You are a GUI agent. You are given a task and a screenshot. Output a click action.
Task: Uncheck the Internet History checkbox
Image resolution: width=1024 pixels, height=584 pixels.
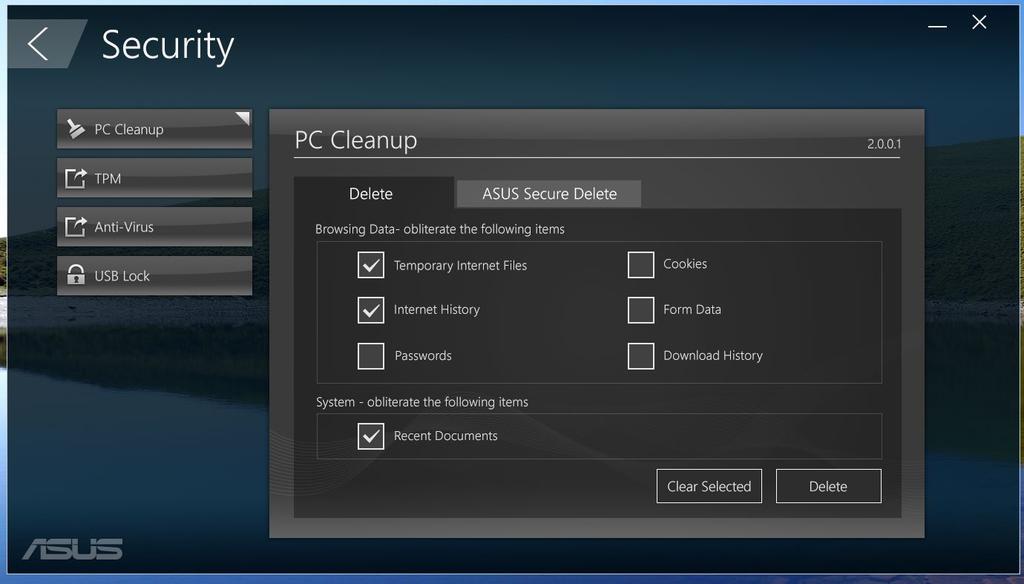pos(371,310)
